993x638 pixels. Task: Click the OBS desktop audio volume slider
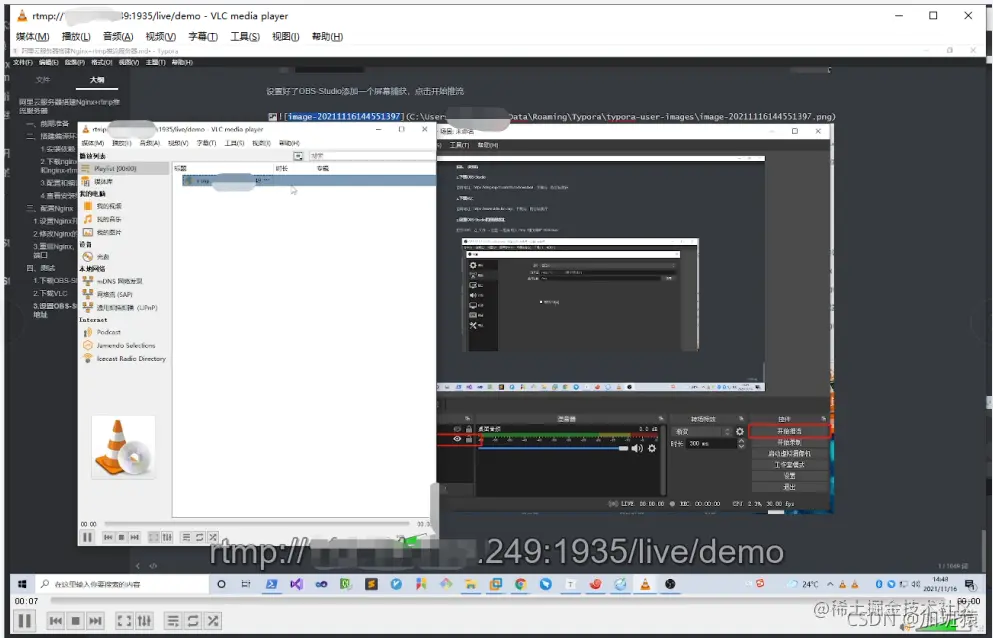(x=552, y=448)
